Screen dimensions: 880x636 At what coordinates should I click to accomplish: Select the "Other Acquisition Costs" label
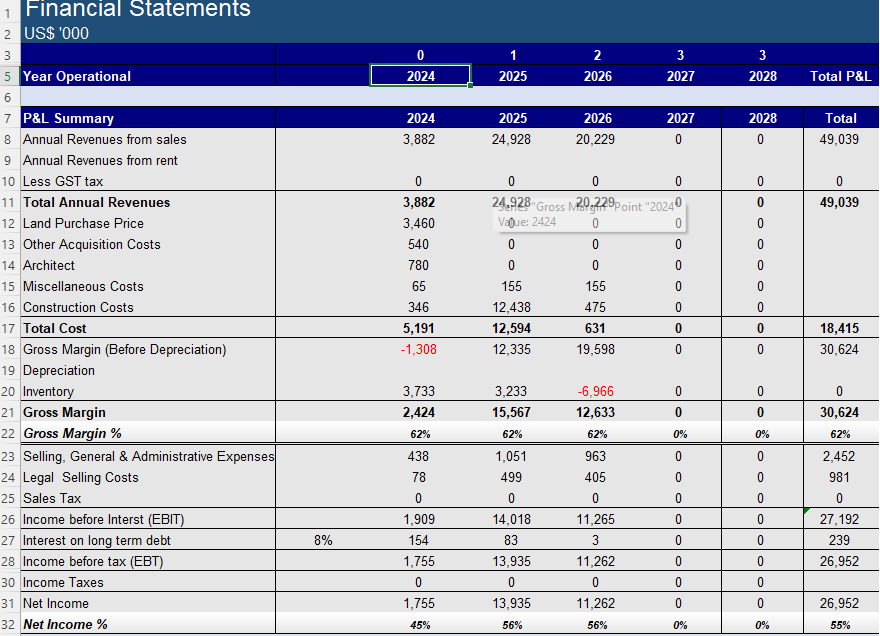point(91,244)
